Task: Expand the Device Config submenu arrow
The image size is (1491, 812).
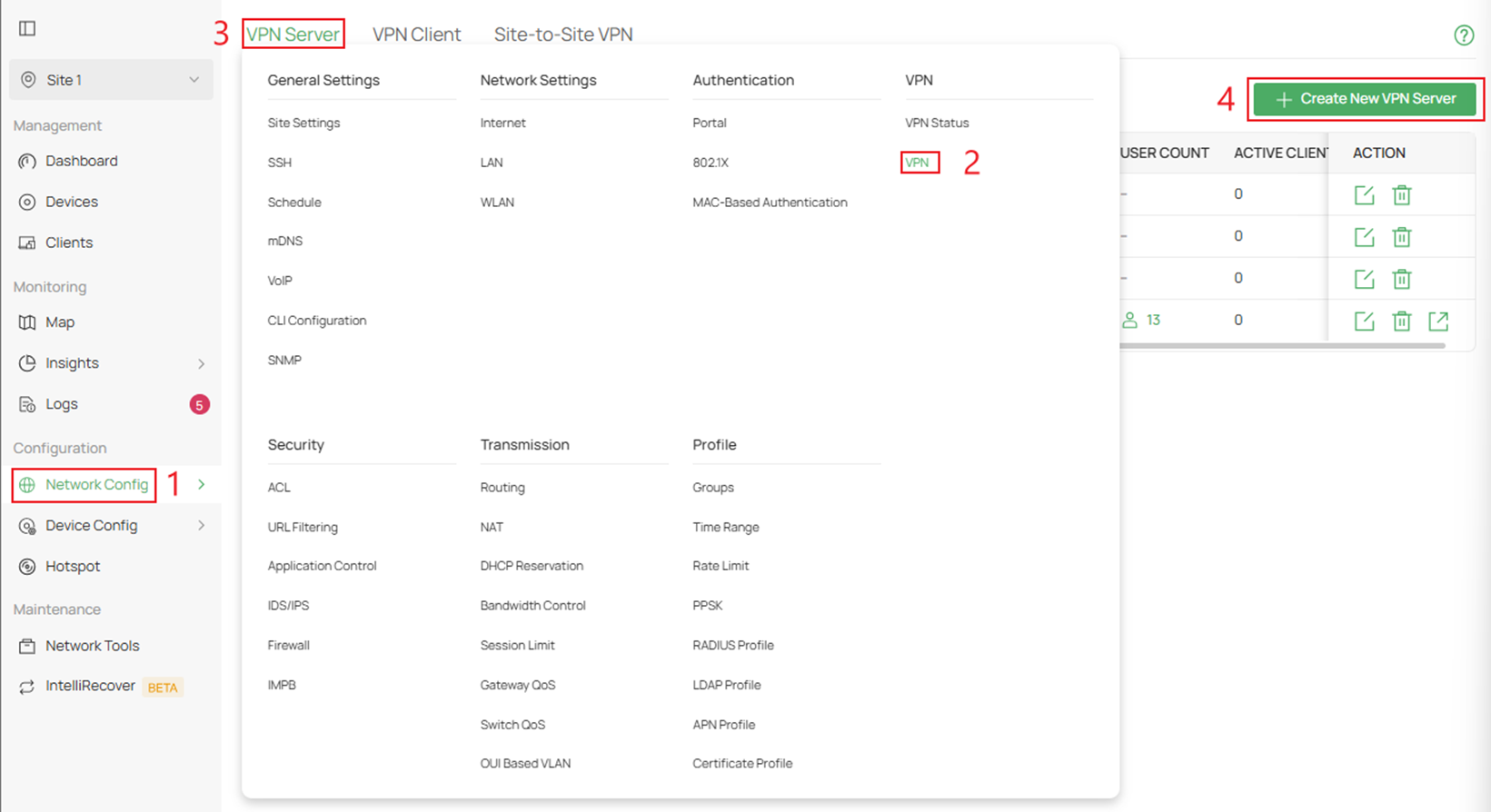Action: coord(202,526)
